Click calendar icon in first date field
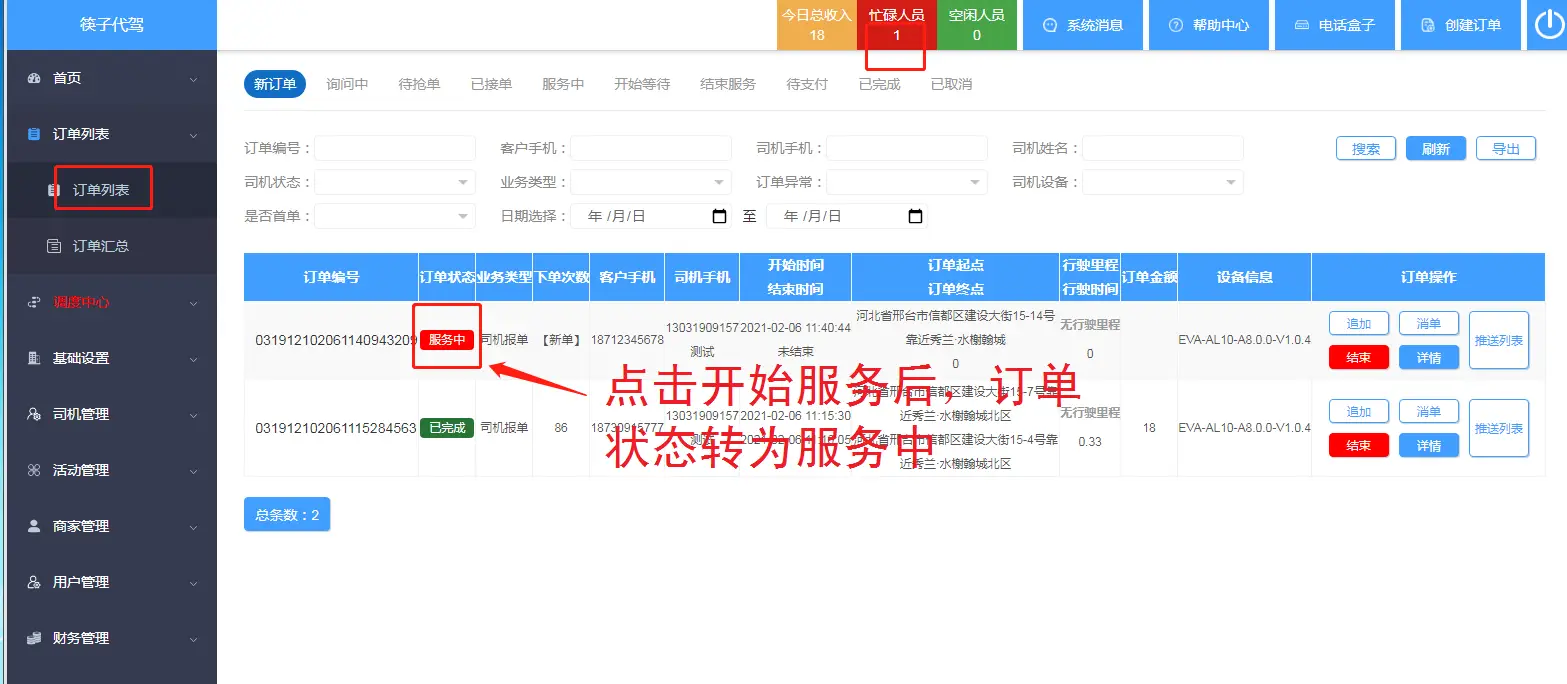 tap(719, 216)
